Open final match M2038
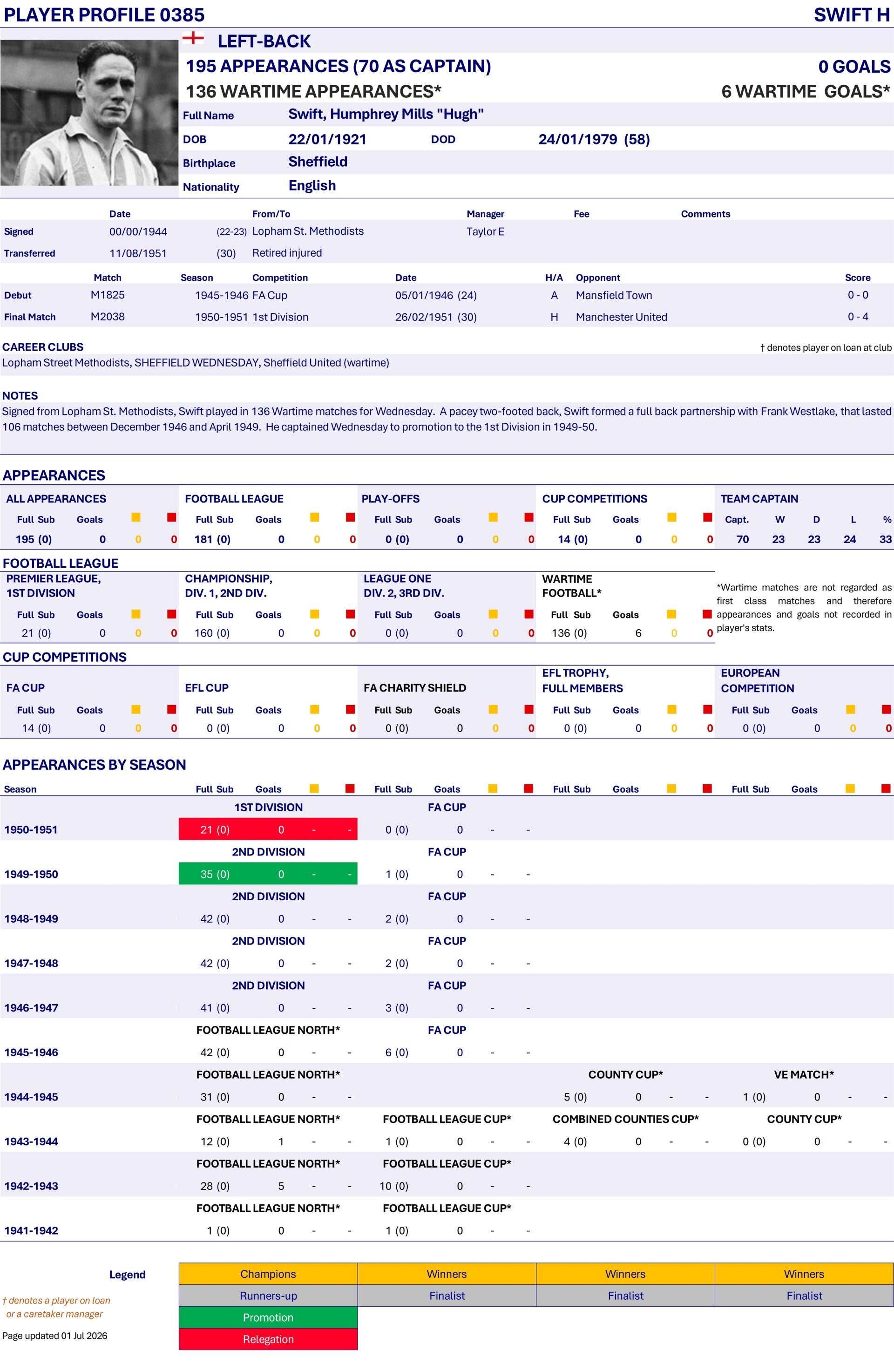The width and height of the screenshot is (894, 1372). (x=107, y=317)
